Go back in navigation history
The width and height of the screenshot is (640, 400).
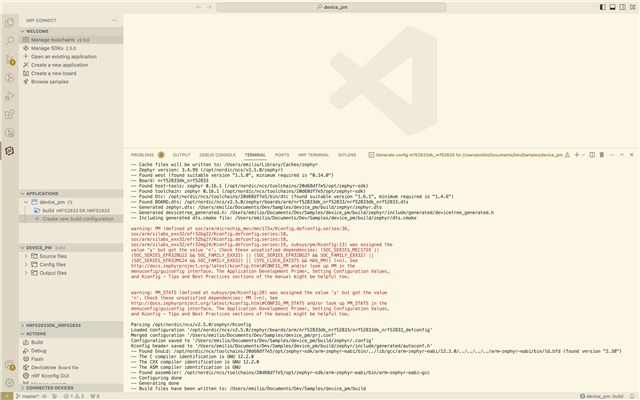tap(198, 7)
